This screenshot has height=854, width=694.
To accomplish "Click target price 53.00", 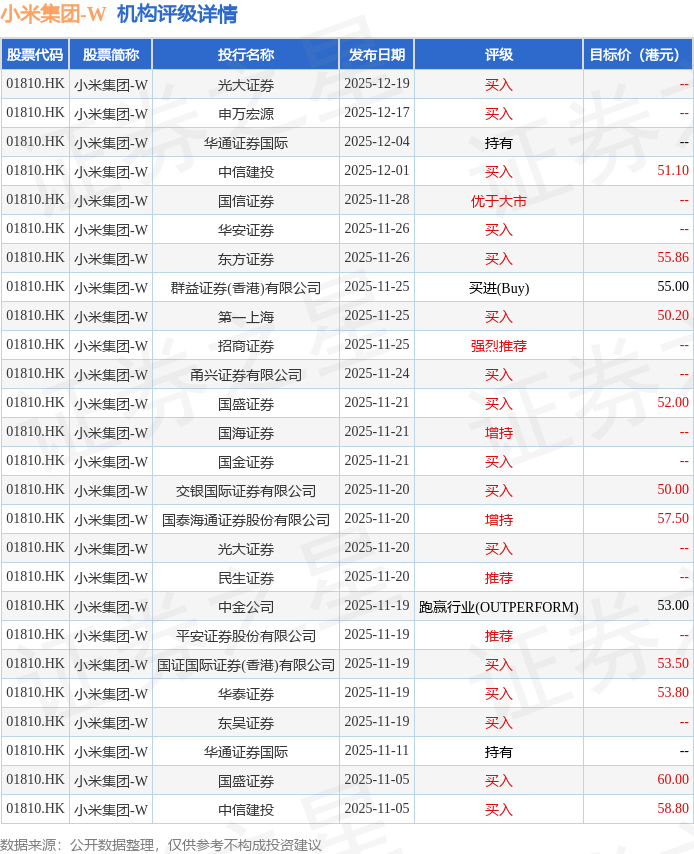I will pos(673,606).
